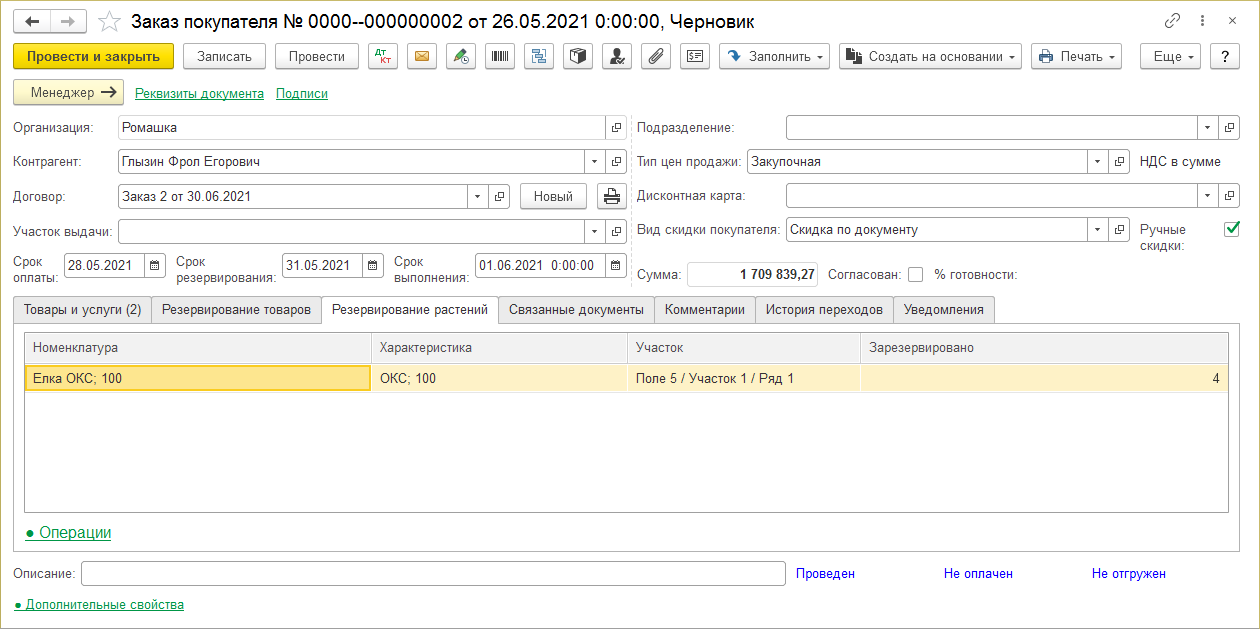Click Провести и закрыть button
Image resolution: width=1260 pixels, height=629 pixels.
94,57
